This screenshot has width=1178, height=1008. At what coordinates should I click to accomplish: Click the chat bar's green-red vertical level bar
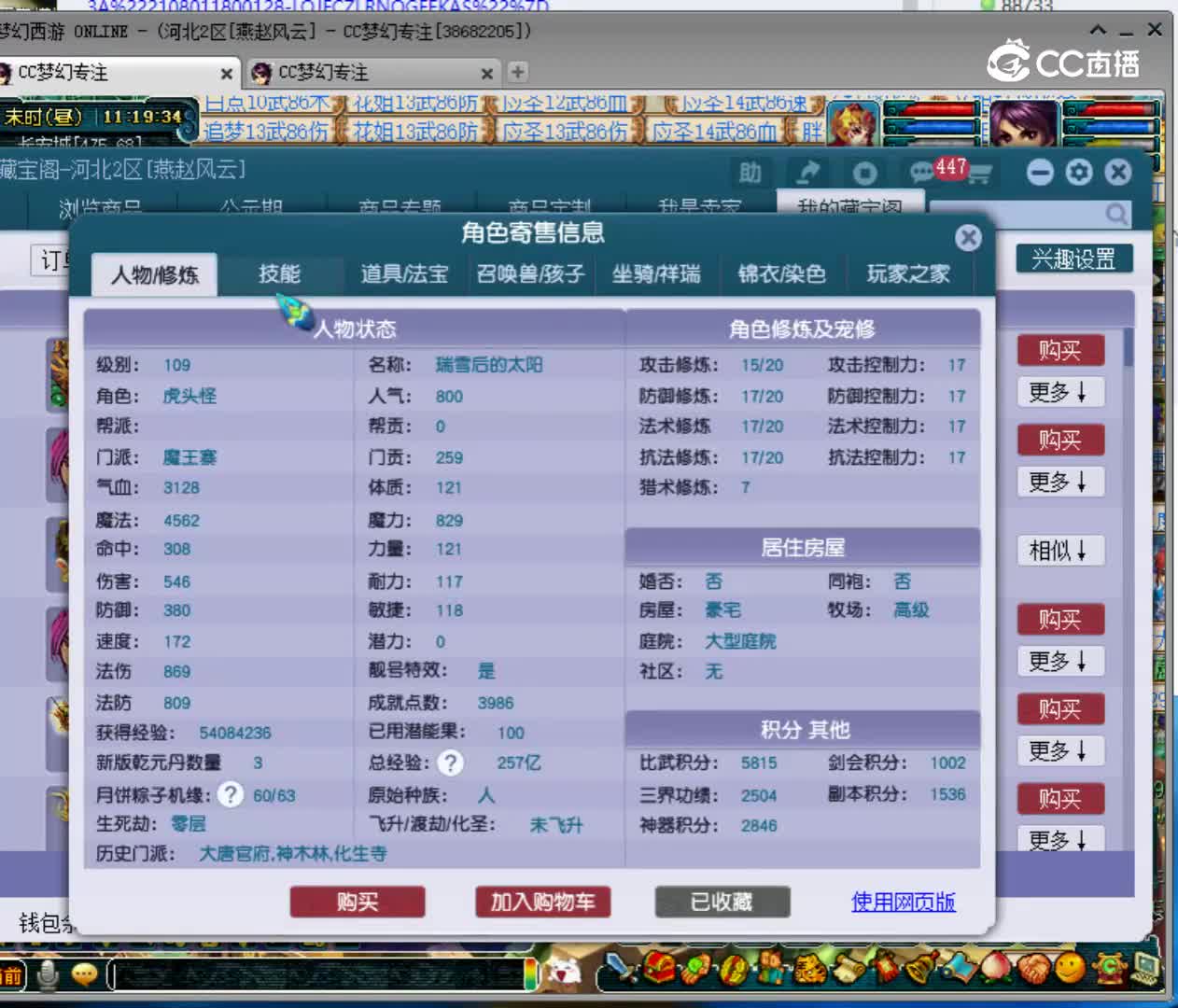click(531, 973)
